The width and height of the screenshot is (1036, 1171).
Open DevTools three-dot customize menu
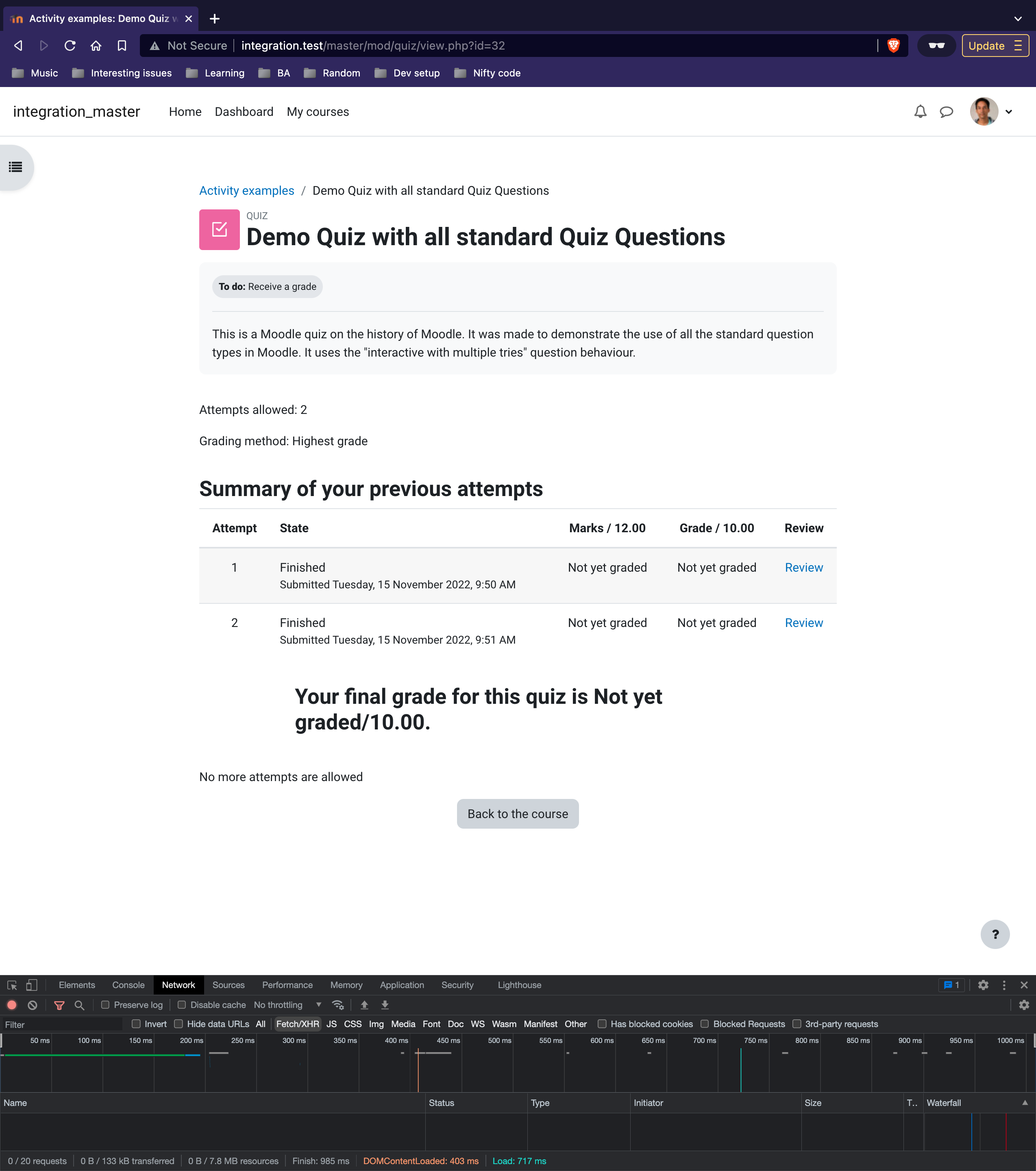click(1004, 985)
